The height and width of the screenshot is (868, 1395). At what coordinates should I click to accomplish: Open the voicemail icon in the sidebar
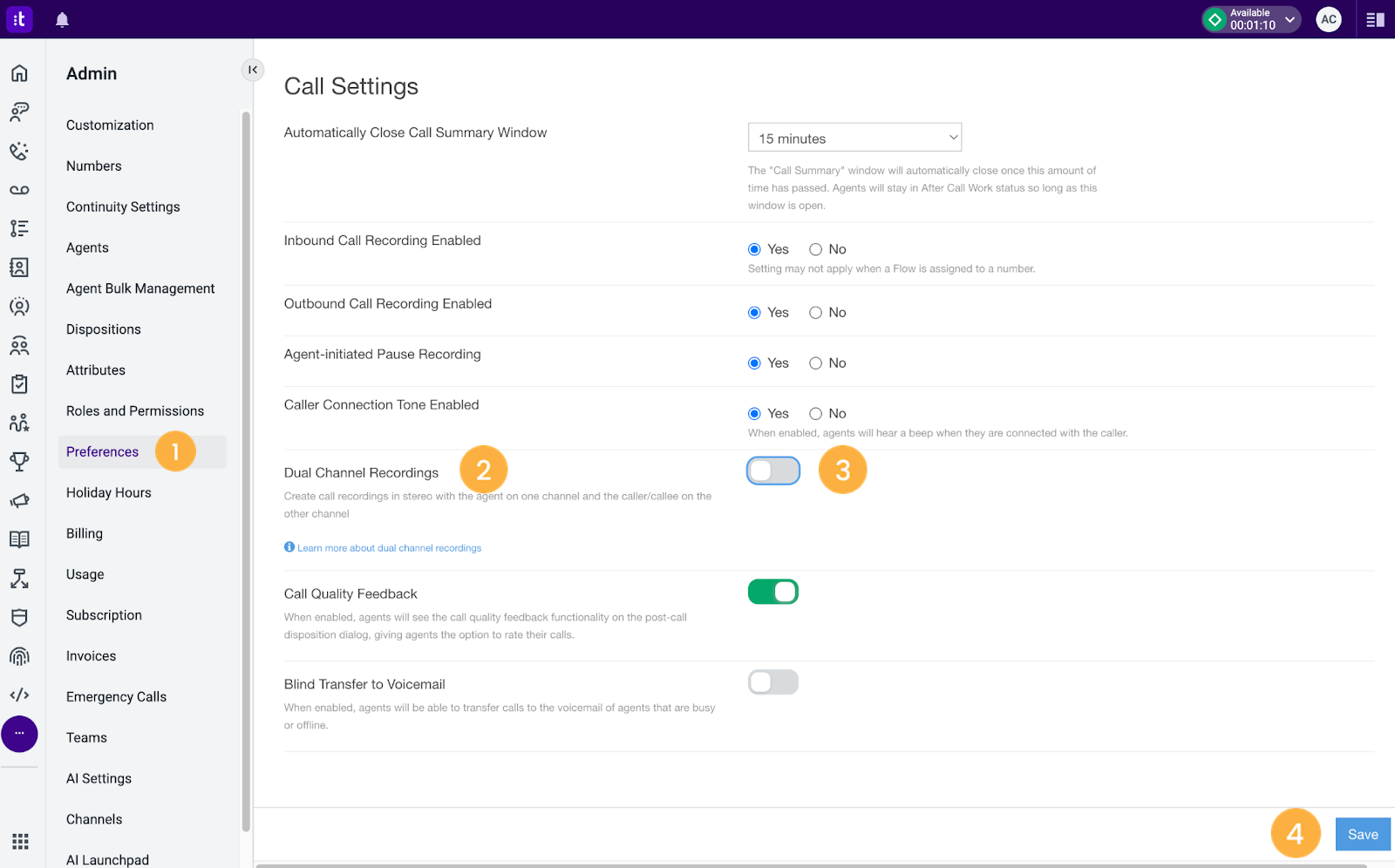(19, 189)
